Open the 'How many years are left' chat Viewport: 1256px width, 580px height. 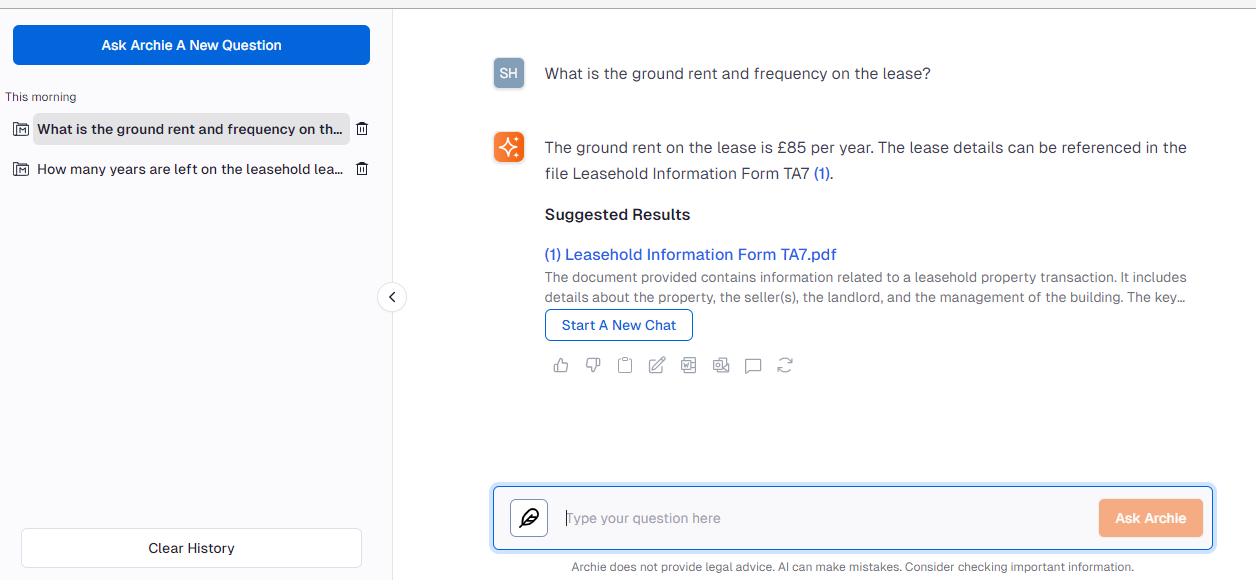click(191, 169)
